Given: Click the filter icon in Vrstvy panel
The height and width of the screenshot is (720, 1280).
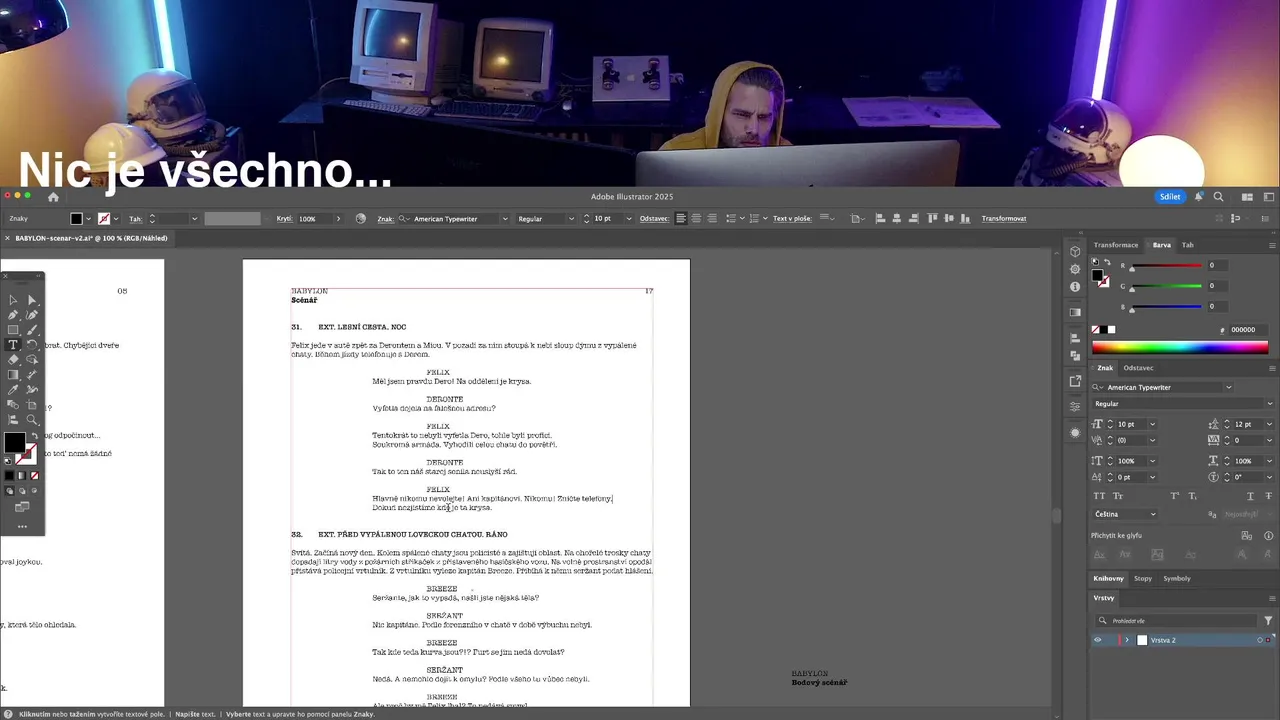Looking at the screenshot, I should coord(1268,621).
